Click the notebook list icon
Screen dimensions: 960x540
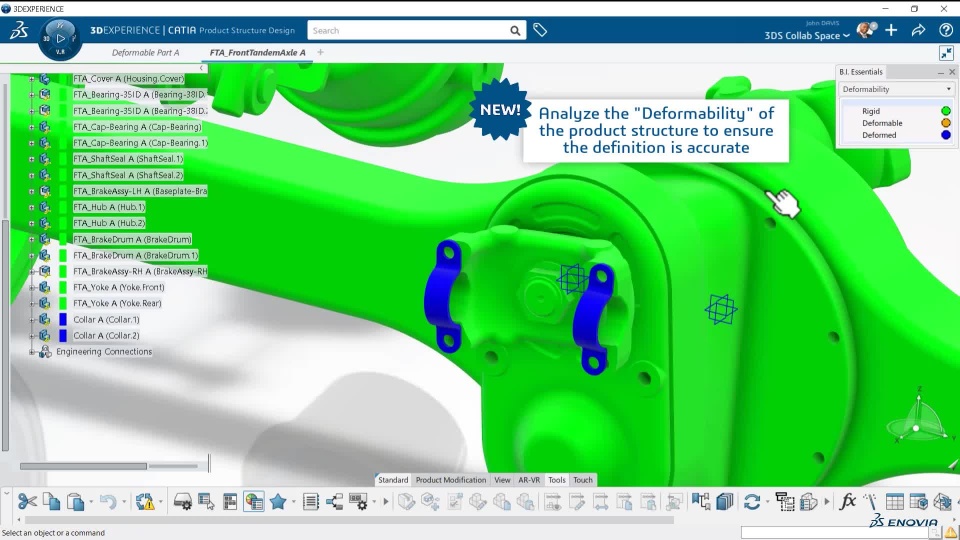(311, 502)
